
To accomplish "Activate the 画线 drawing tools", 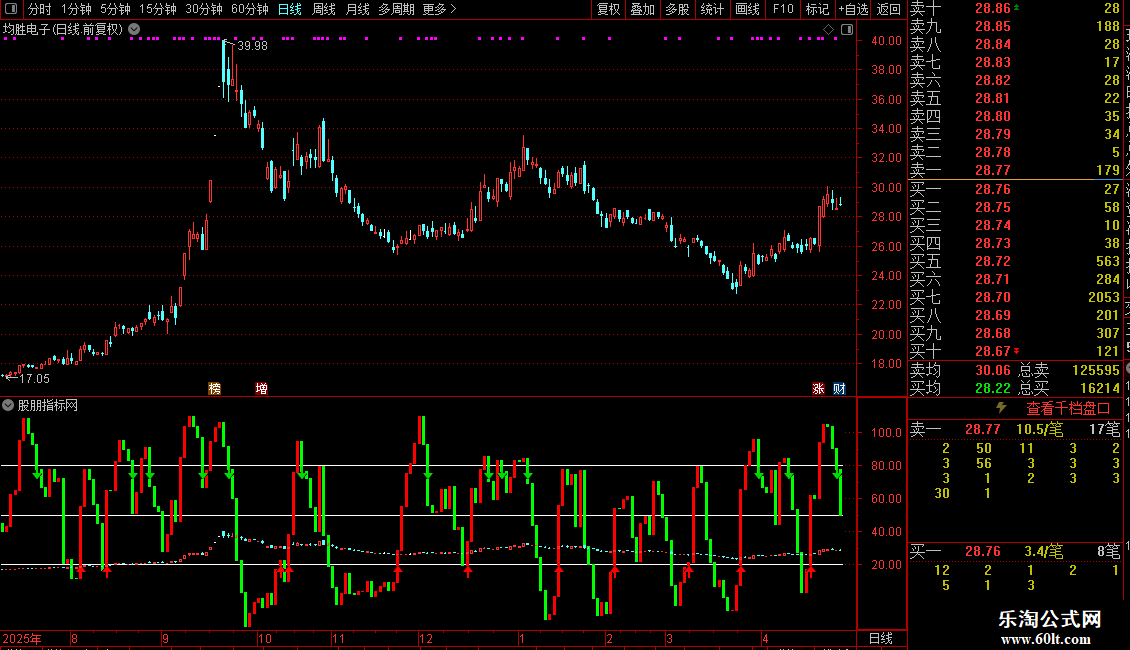I will [747, 9].
